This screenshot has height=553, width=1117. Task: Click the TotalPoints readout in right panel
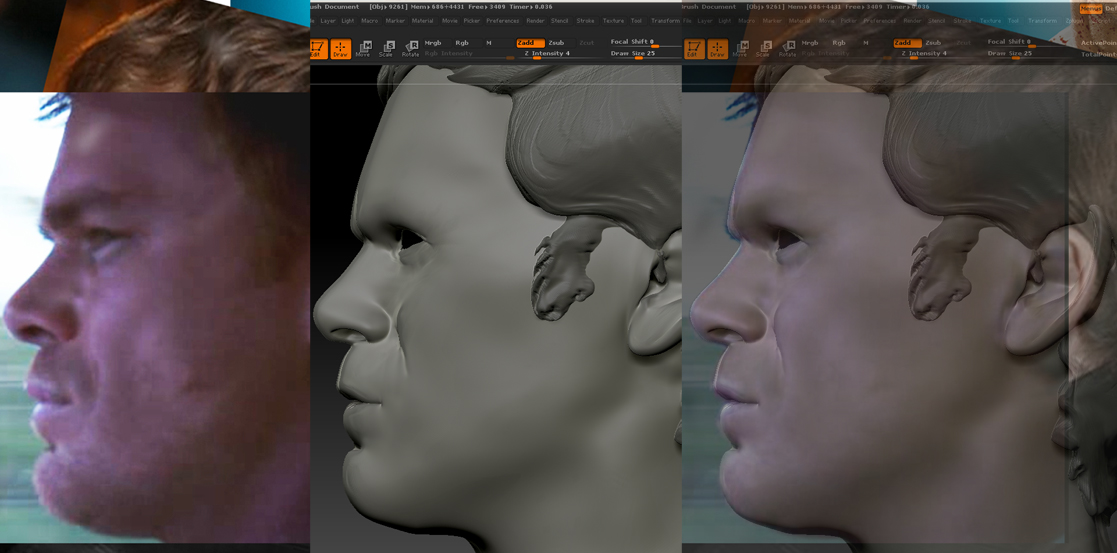pos(1098,54)
